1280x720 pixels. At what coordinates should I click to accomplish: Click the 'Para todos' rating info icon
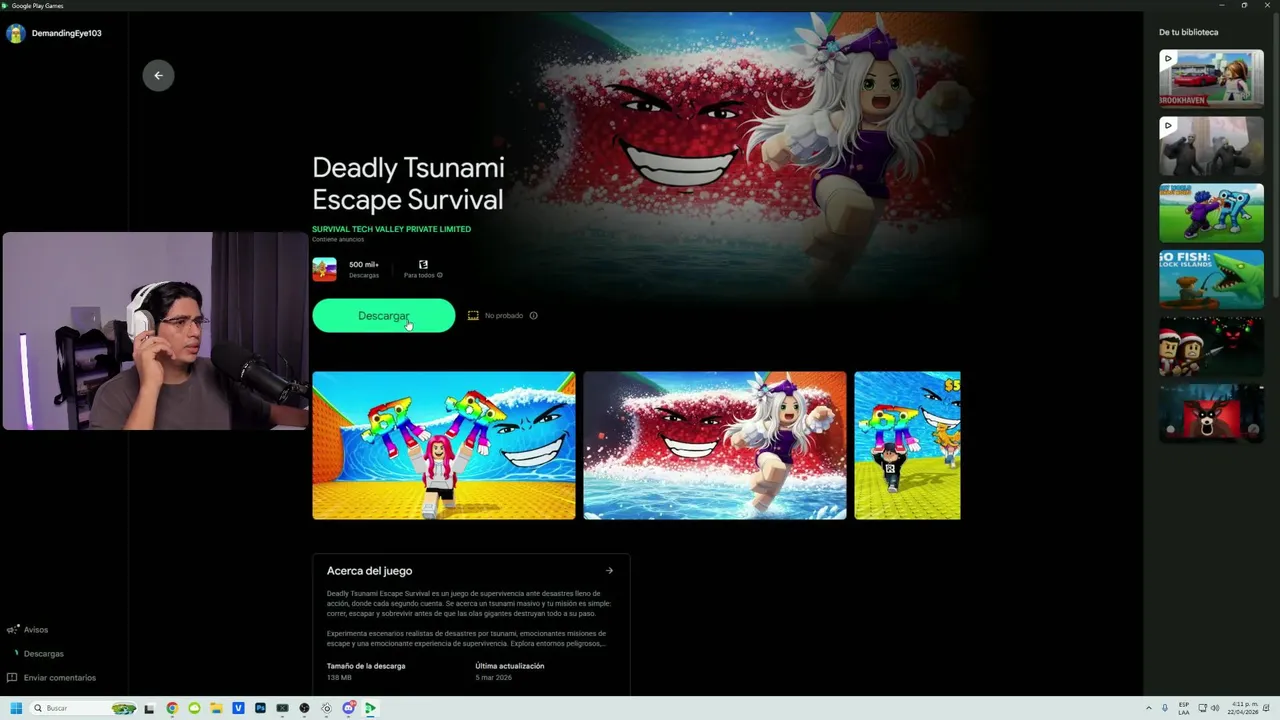(440, 275)
